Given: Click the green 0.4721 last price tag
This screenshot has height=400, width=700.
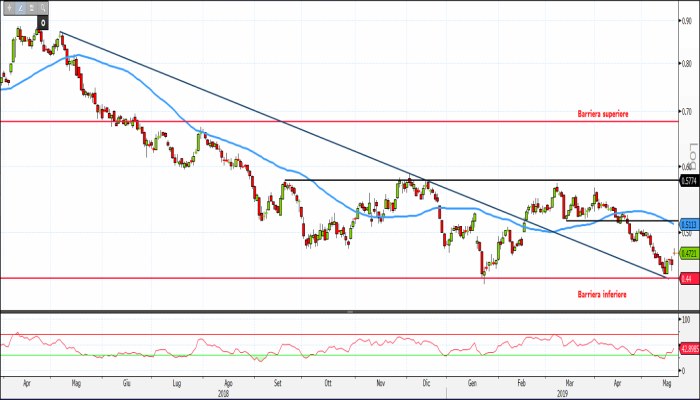Looking at the screenshot, I should pos(688,254).
